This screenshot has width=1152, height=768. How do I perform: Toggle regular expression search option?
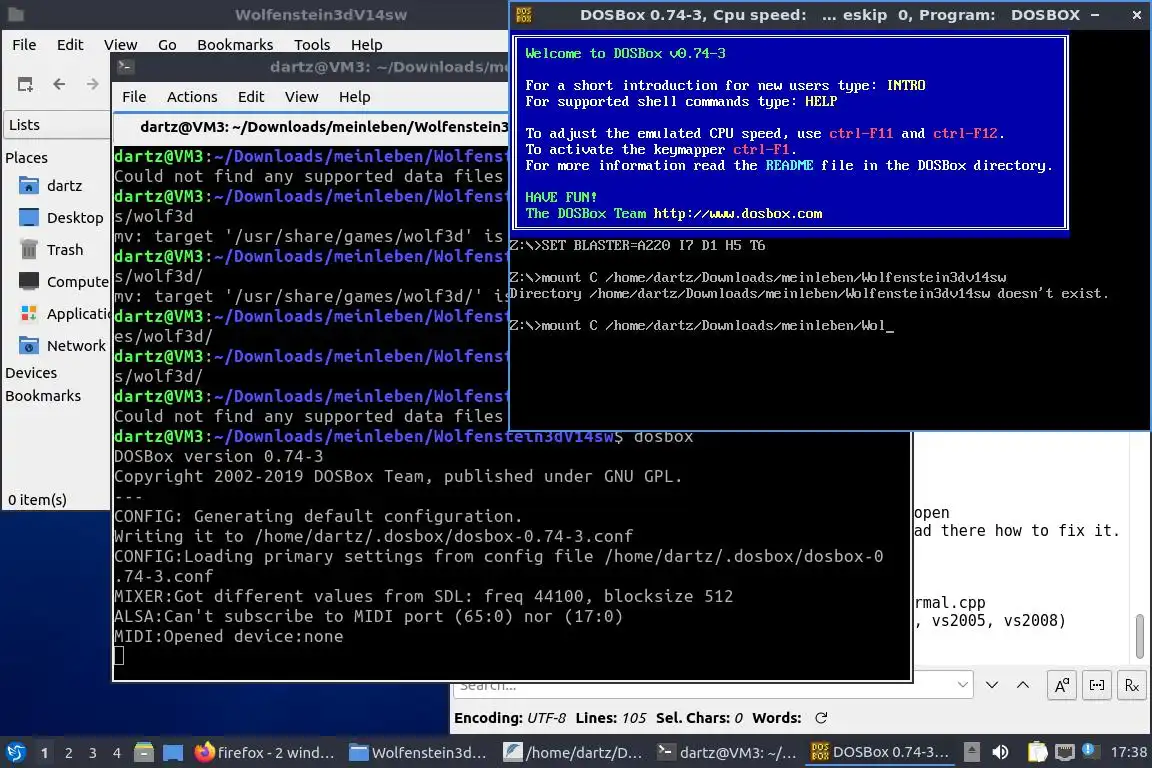pyautogui.click(x=1131, y=685)
